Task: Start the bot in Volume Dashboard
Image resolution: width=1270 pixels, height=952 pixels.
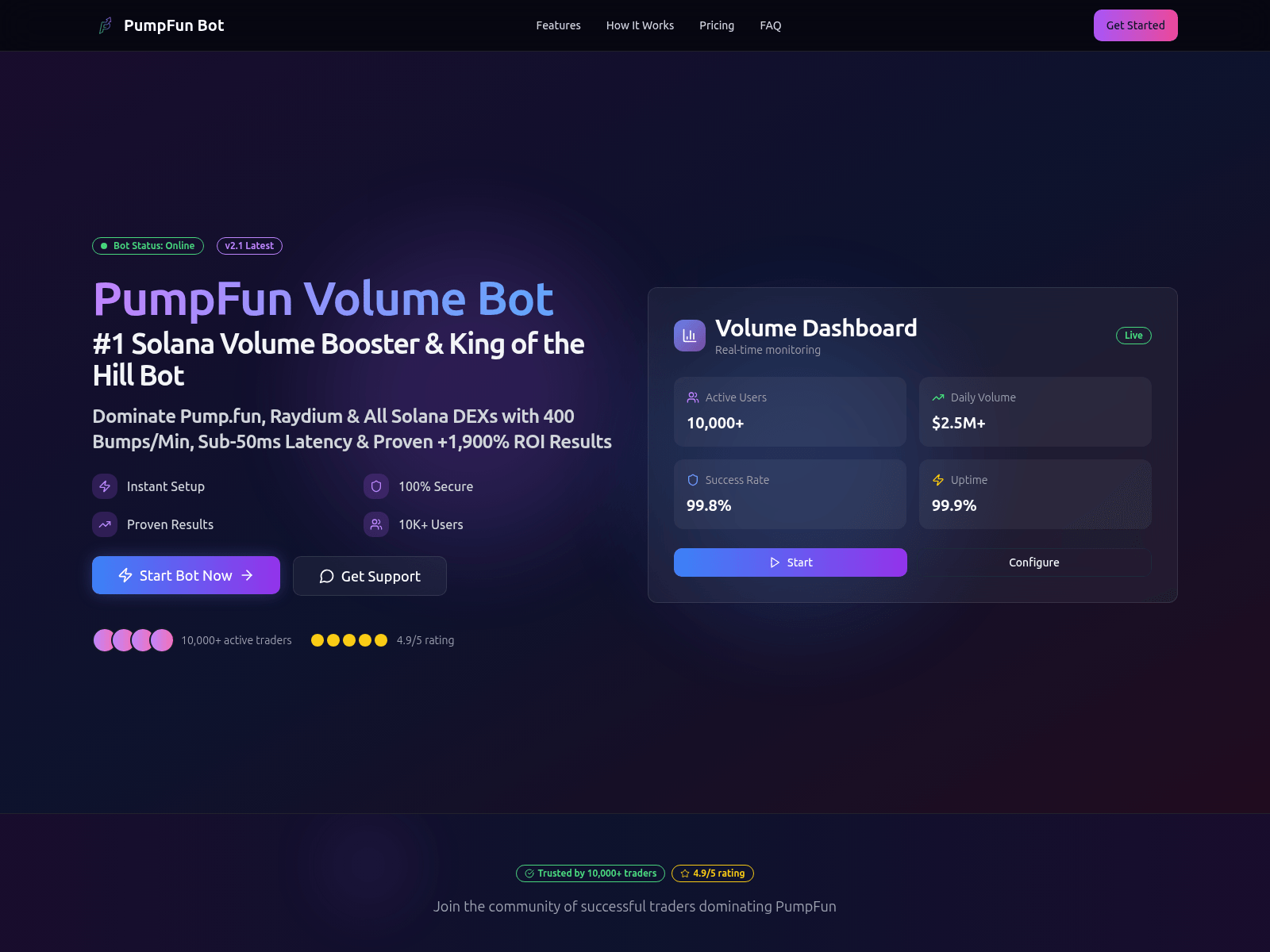Action: (790, 562)
